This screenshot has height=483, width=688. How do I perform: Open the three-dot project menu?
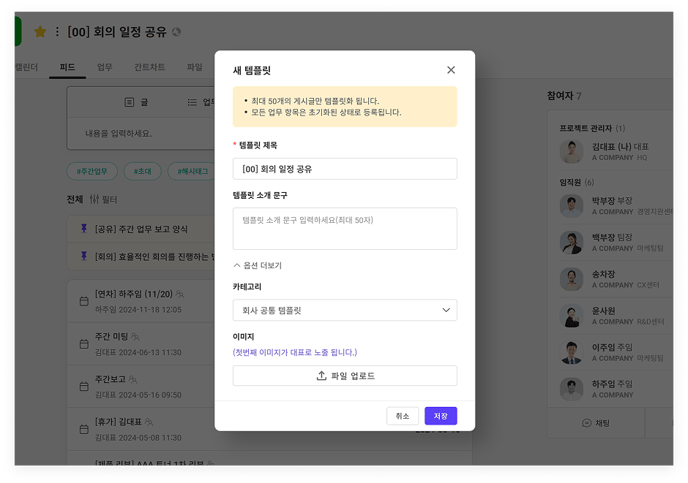[x=57, y=32]
